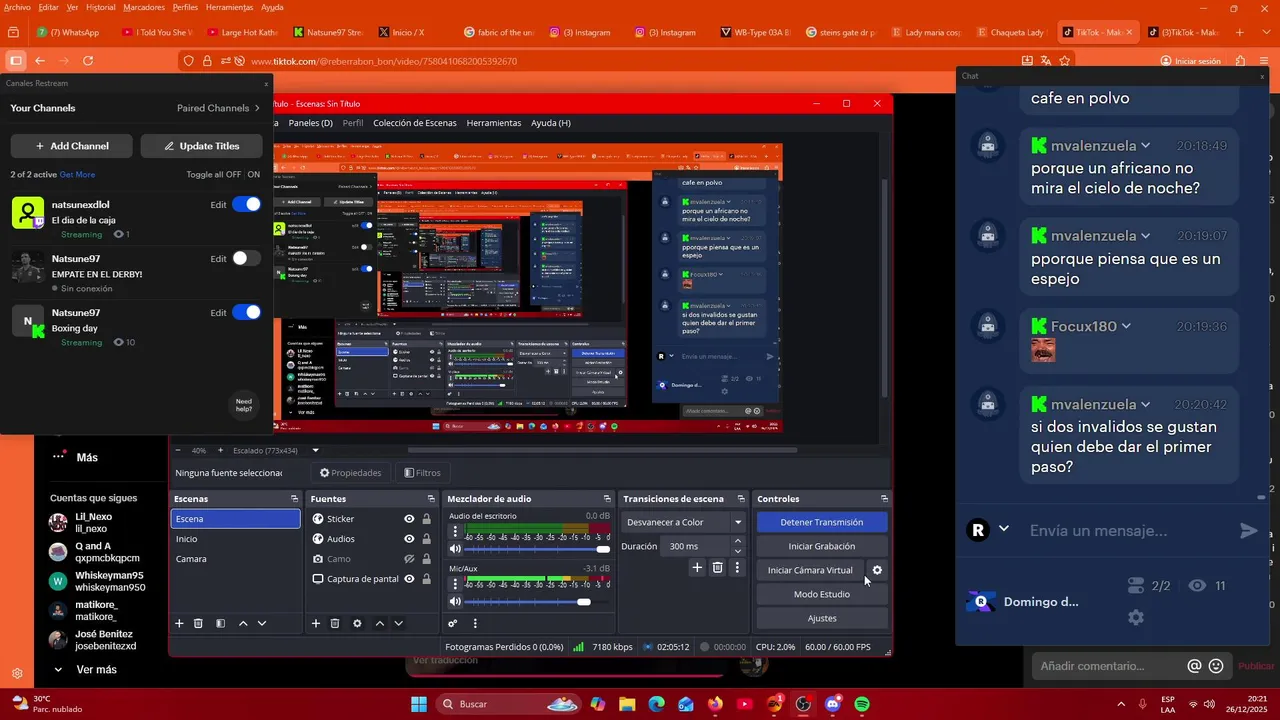Hide the Captura de pantalla source
1280x720 pixels.
pos(409,579)
